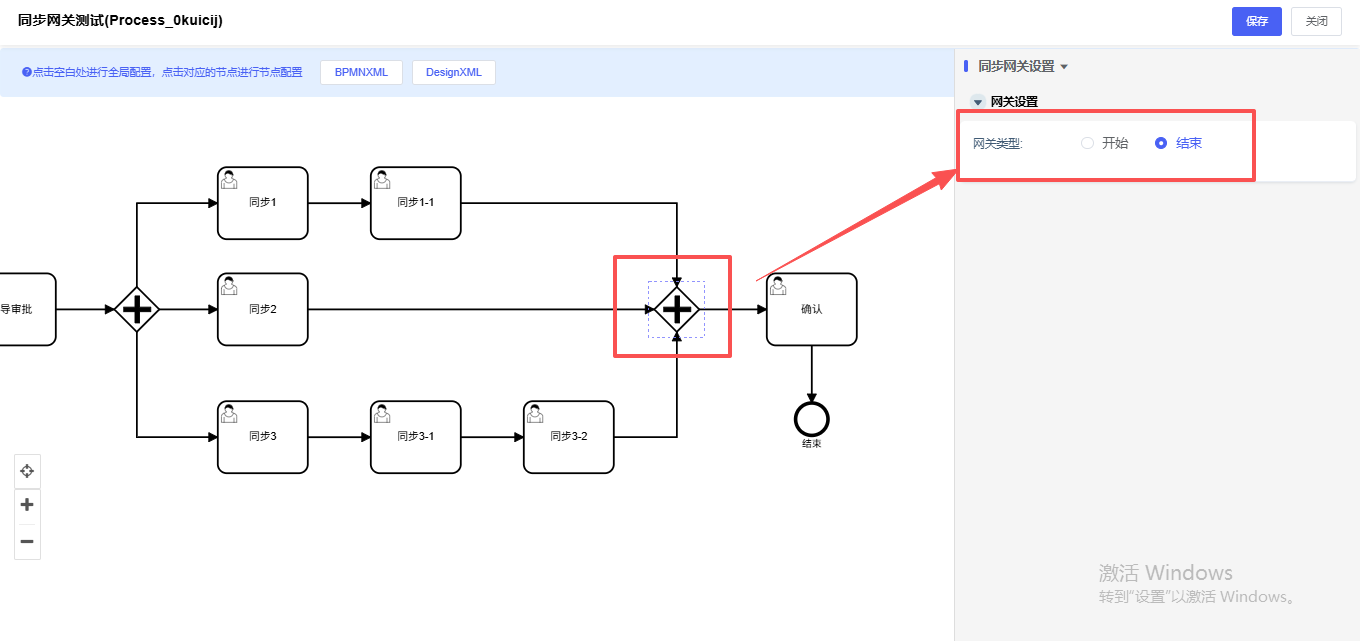Collapse the 网关设置 section
Viewport: 1360px width, 641px height.
tap(978, 102)
